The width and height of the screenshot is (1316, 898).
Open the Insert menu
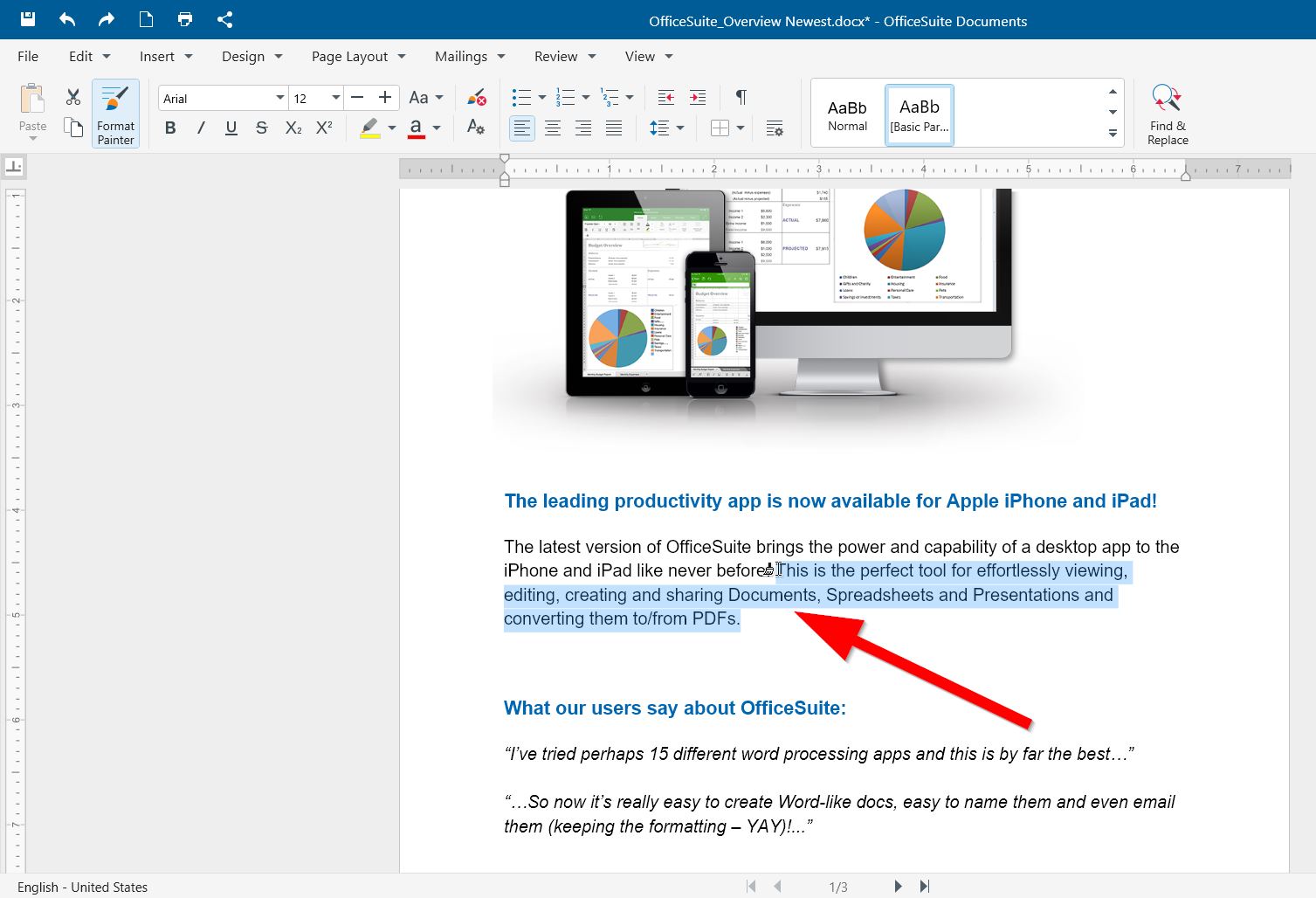[166, 56]
